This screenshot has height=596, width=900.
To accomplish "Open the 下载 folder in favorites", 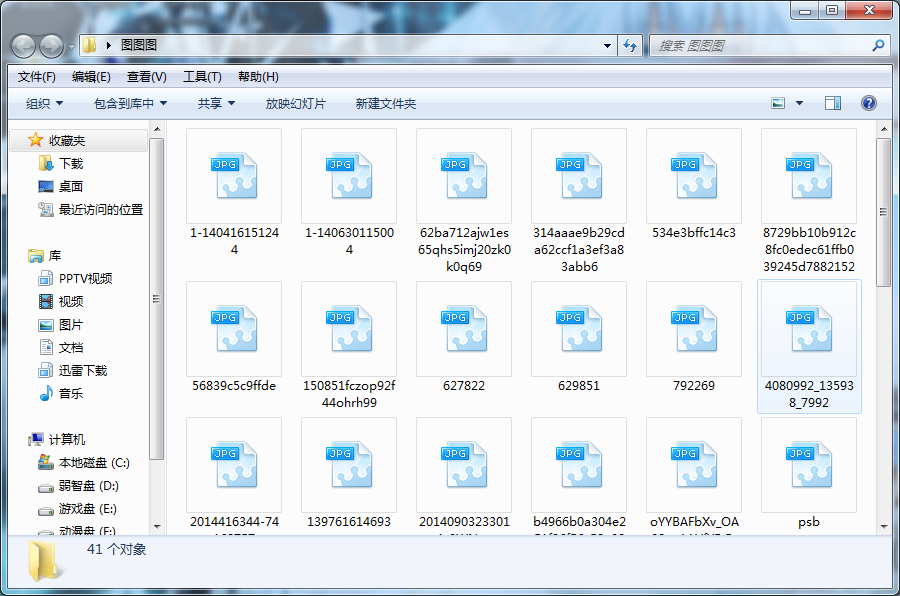I will coord(71,164).
